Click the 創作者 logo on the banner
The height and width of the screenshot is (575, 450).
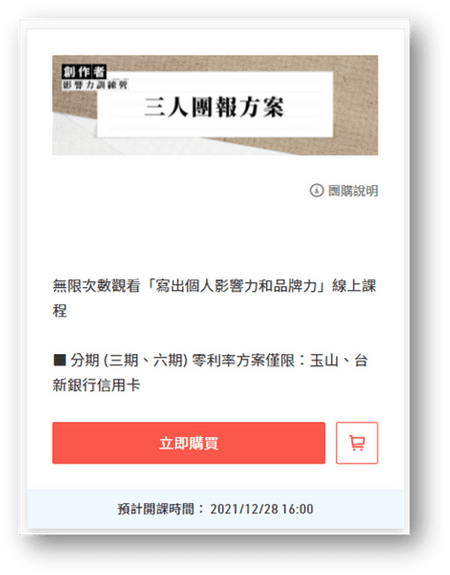tap(84, 71)
